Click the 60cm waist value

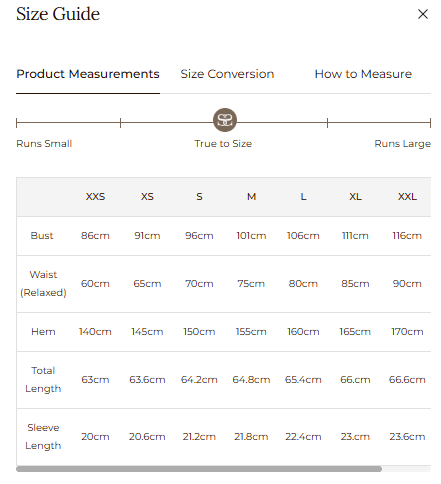pos(95,284)
